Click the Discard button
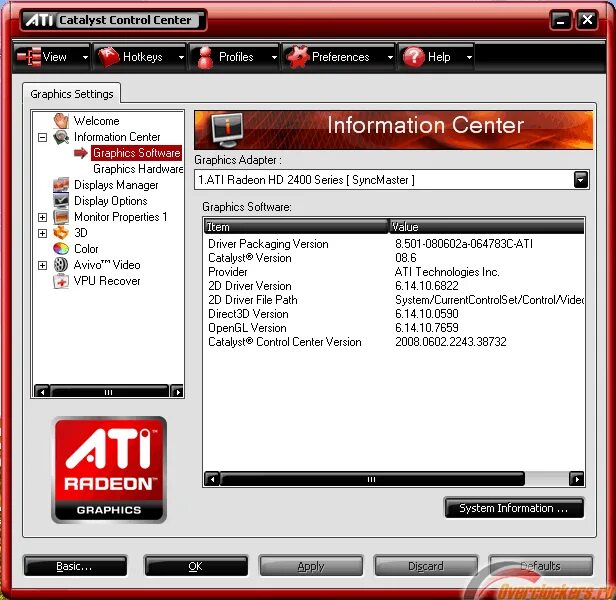This screenshot has width=616, height=600. click(426, 566)
